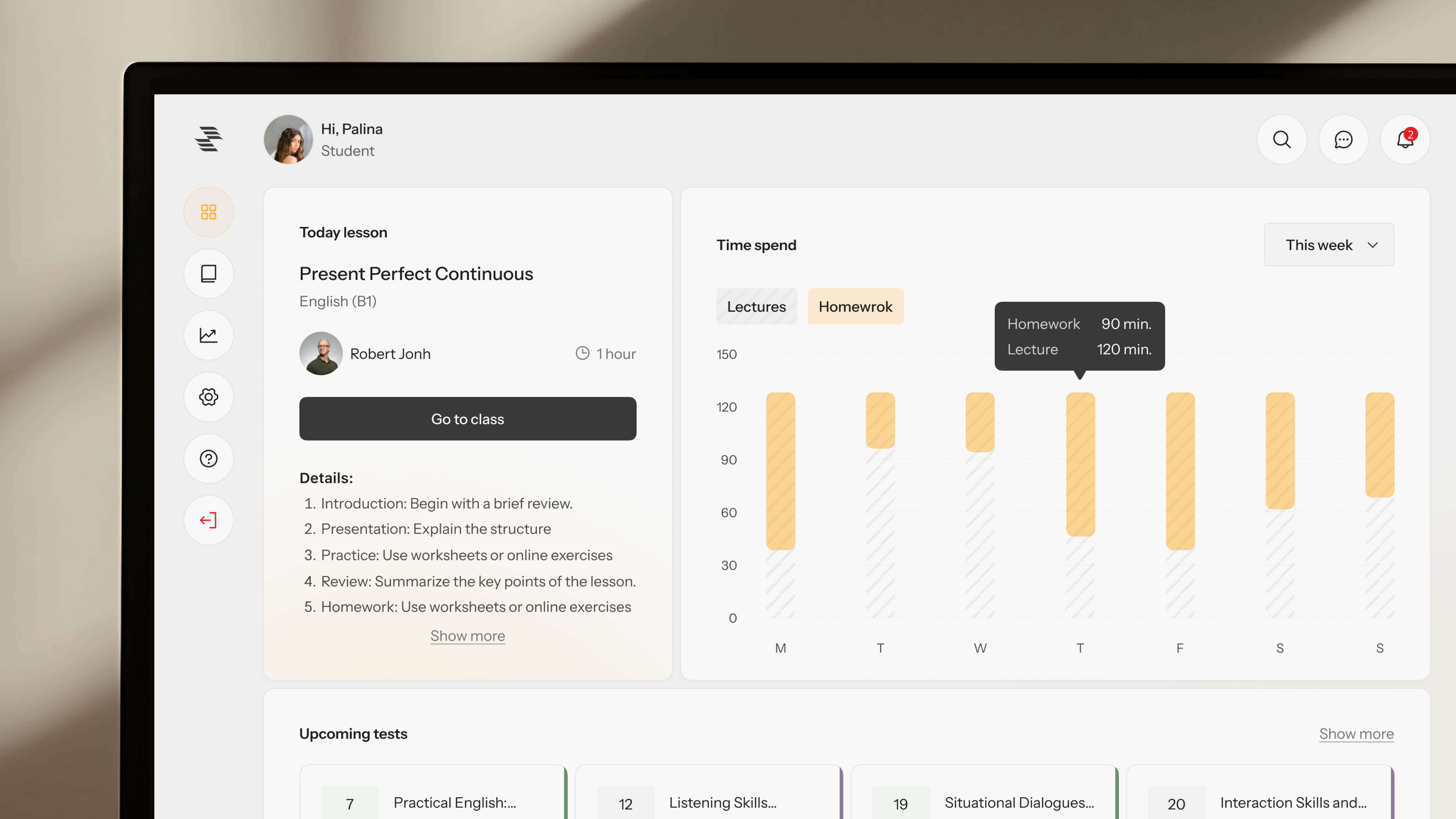Open settings via the gear icon

click(x=209, y=397)
